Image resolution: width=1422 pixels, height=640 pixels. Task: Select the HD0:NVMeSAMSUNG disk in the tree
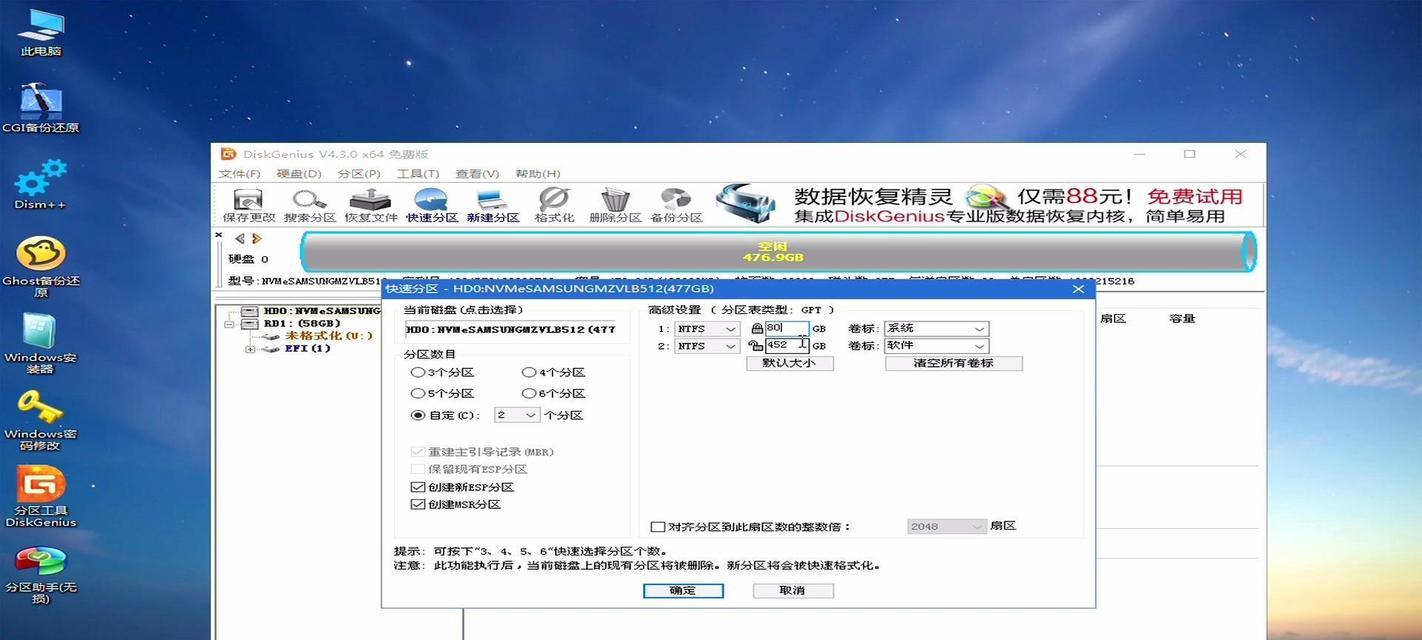pos(321,311)
